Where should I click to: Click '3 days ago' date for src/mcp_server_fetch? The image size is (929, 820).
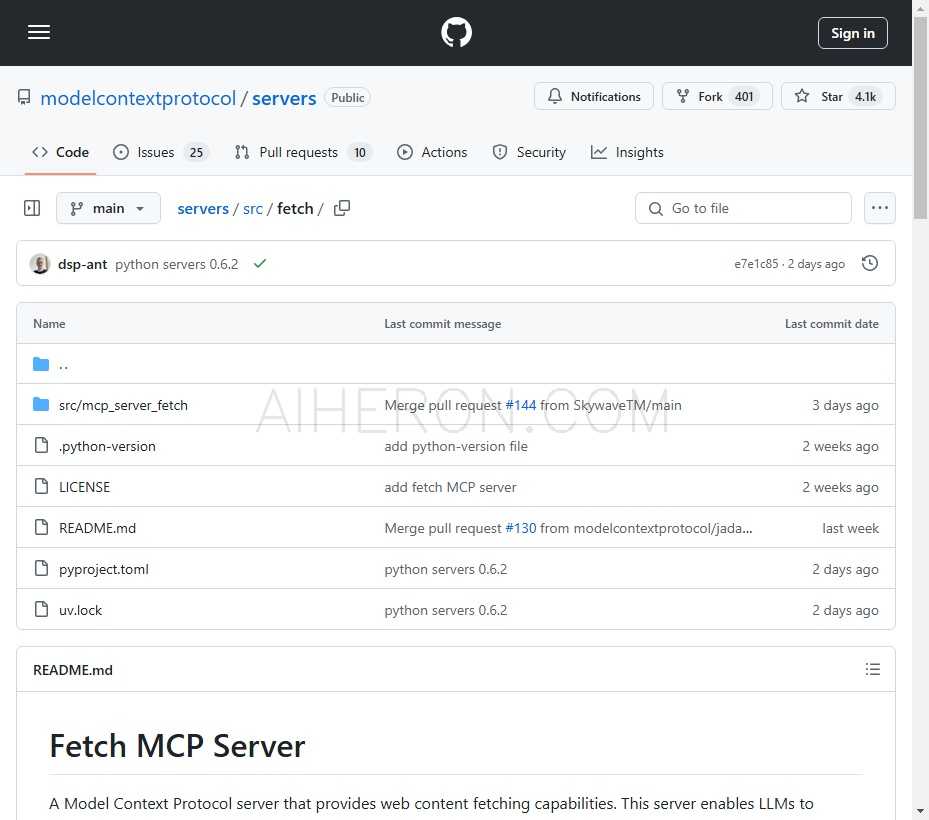click(x=845, y=405)
